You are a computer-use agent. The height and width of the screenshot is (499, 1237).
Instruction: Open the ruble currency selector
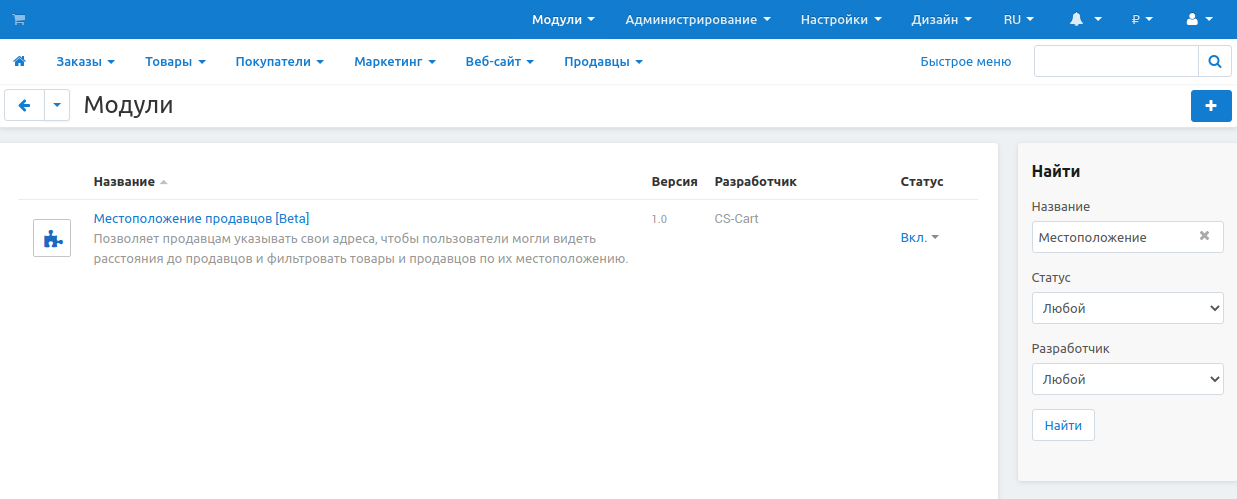click(1142, 20)
